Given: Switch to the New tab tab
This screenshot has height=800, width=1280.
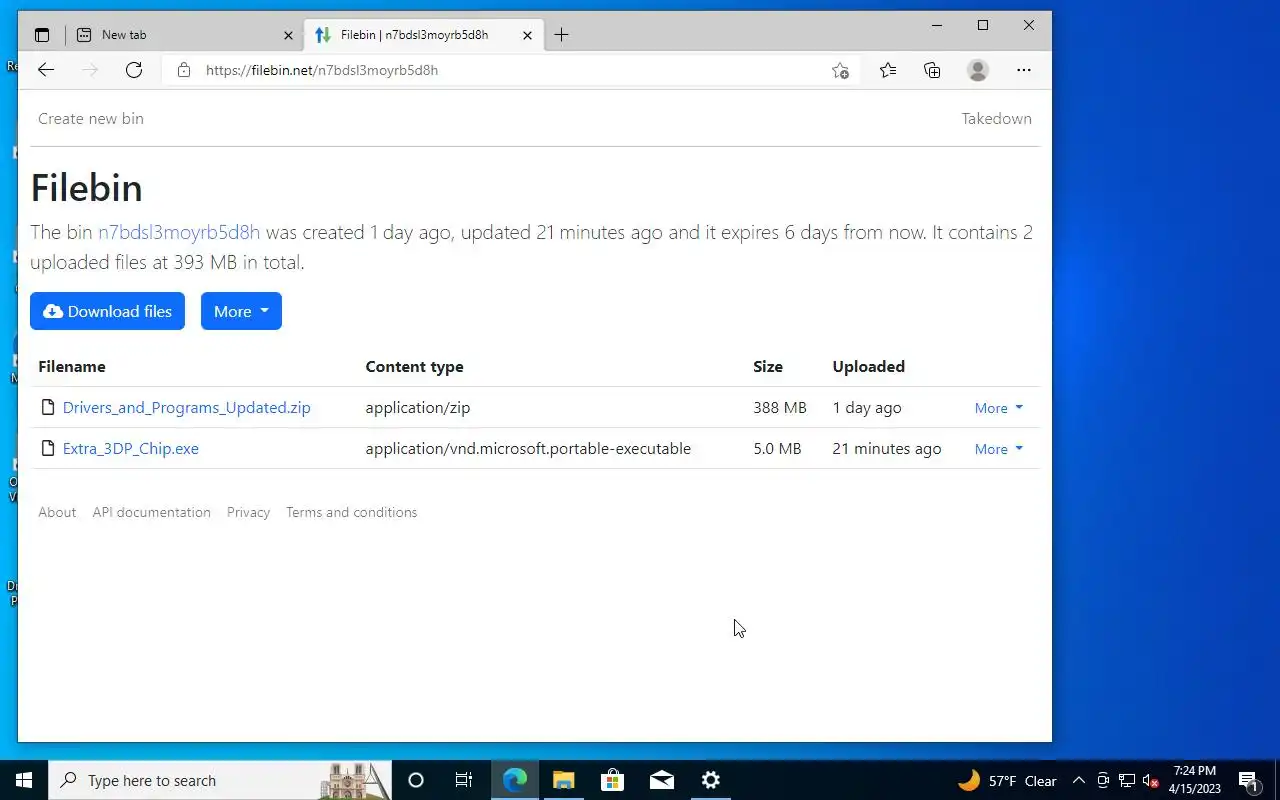Looking at the screenshot, I should point(186,35).
